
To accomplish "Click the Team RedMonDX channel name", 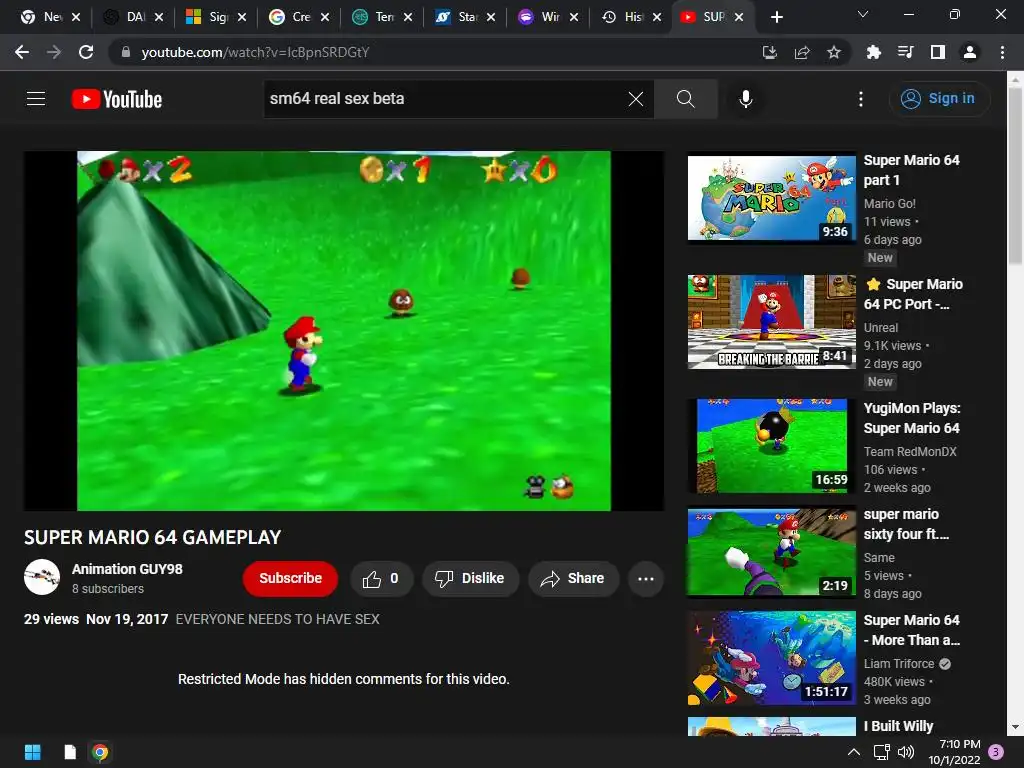I will pos(910,451).
